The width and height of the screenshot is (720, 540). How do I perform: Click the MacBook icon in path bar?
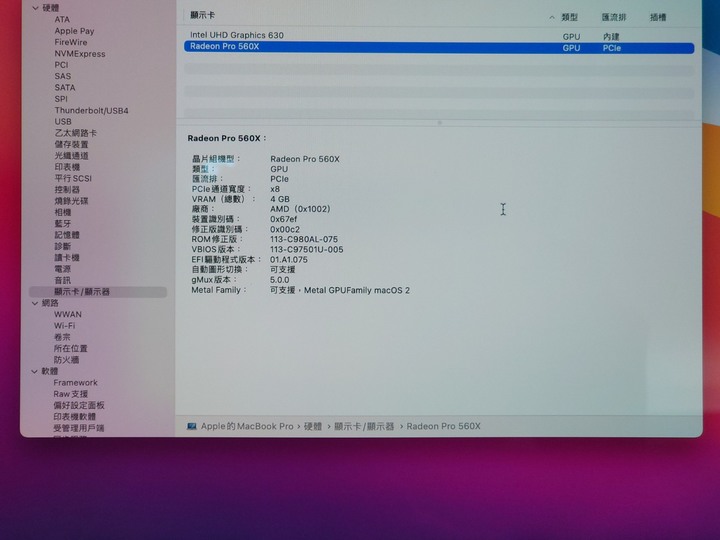(x=191, y=426)
